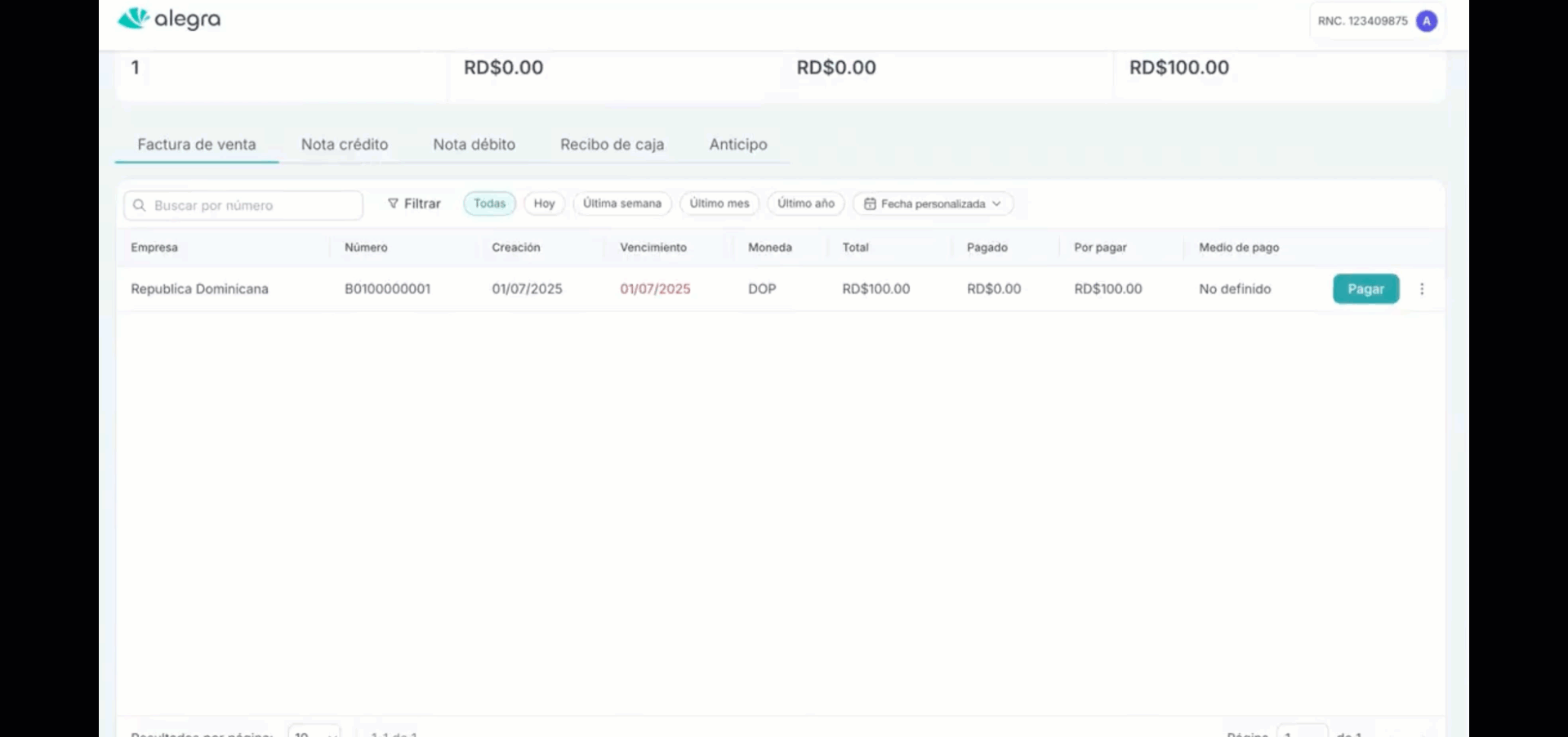The image size is (1568, 737).
Task: Click the red due date 01/07/2025
Action: tap(655, 289)
